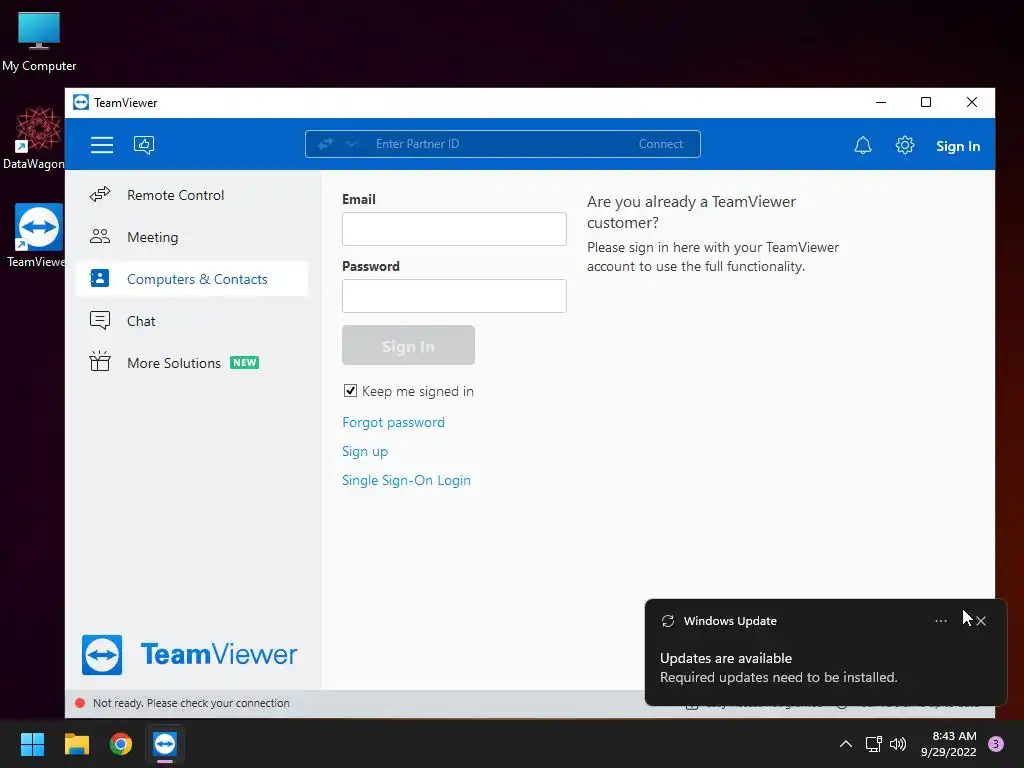Viewport: 1024px width, 768px height.
Task: Open Single Sign-On Login link
Action: 406,480
